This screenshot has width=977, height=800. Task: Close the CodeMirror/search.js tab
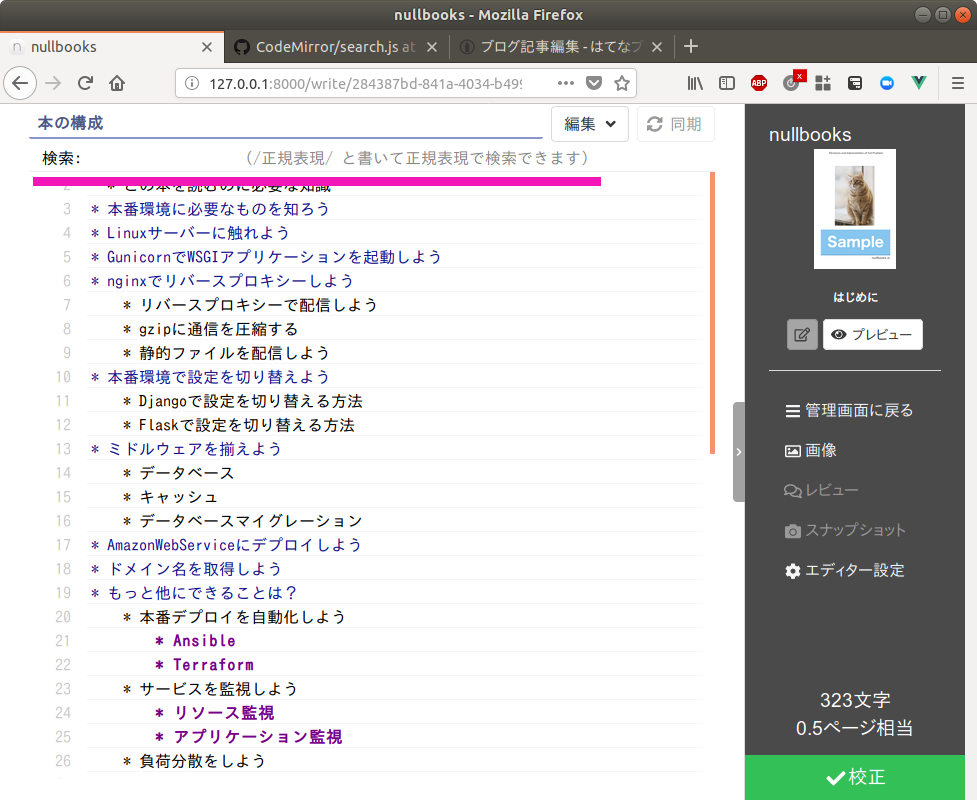tap(432, 47)
